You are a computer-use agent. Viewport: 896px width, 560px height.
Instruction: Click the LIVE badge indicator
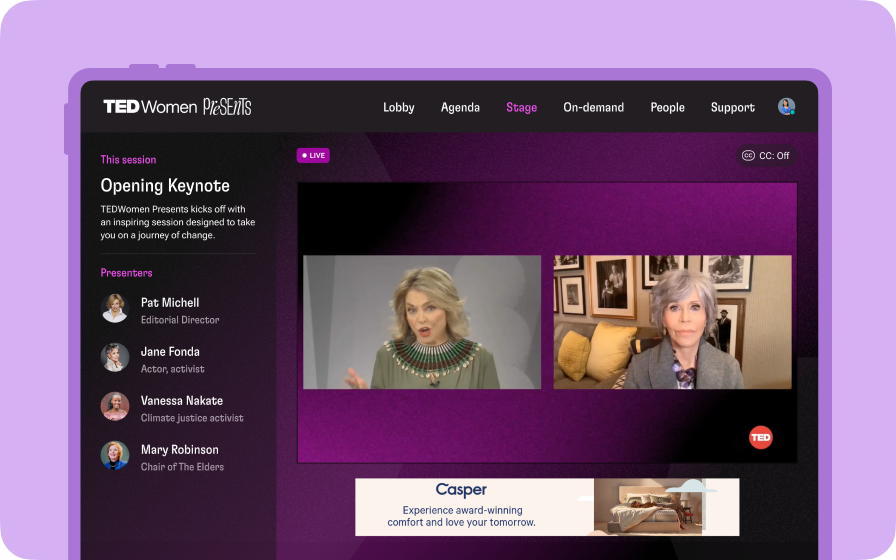tap(313, 155)
